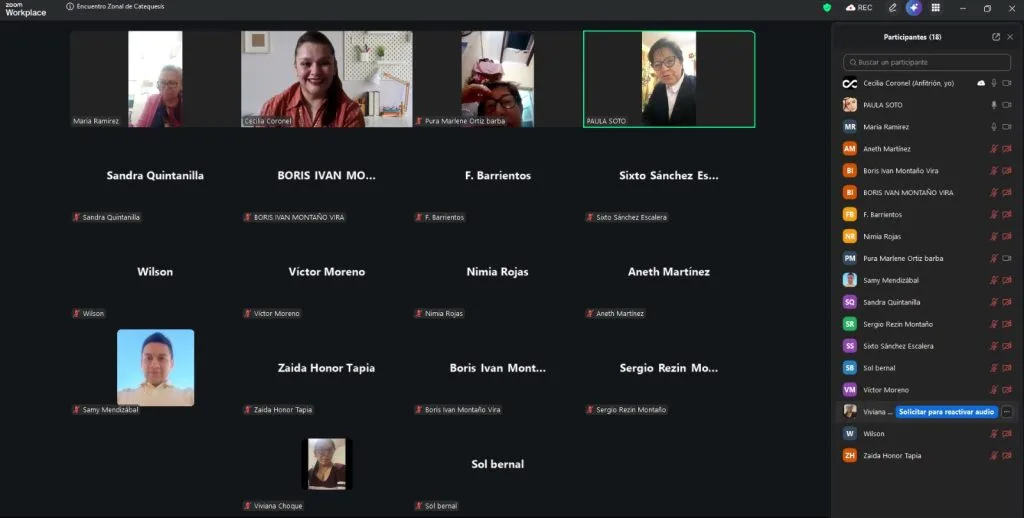Select Cecilia Coronel (Anfitrión, yo) in participant list
This screenshot has width=1024, height=518.
[927, 83]
